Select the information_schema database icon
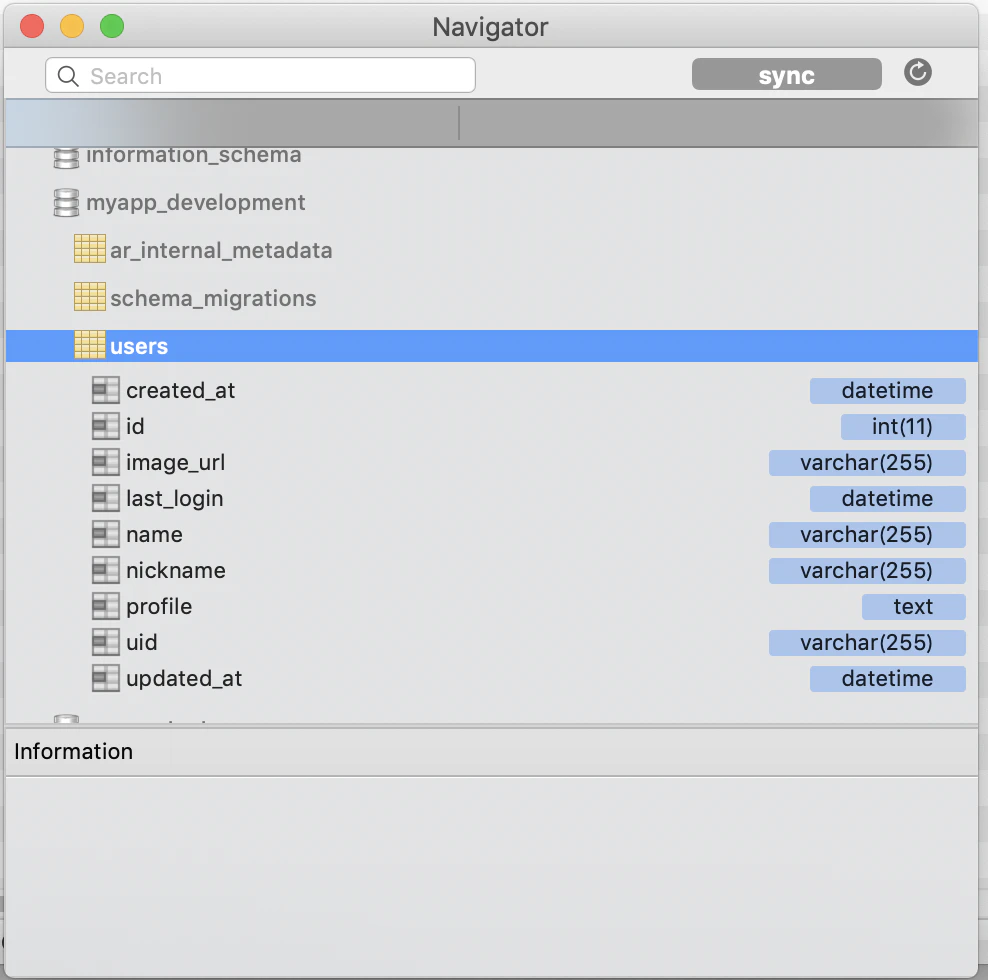Screen dimensions: 988x980 66,158
